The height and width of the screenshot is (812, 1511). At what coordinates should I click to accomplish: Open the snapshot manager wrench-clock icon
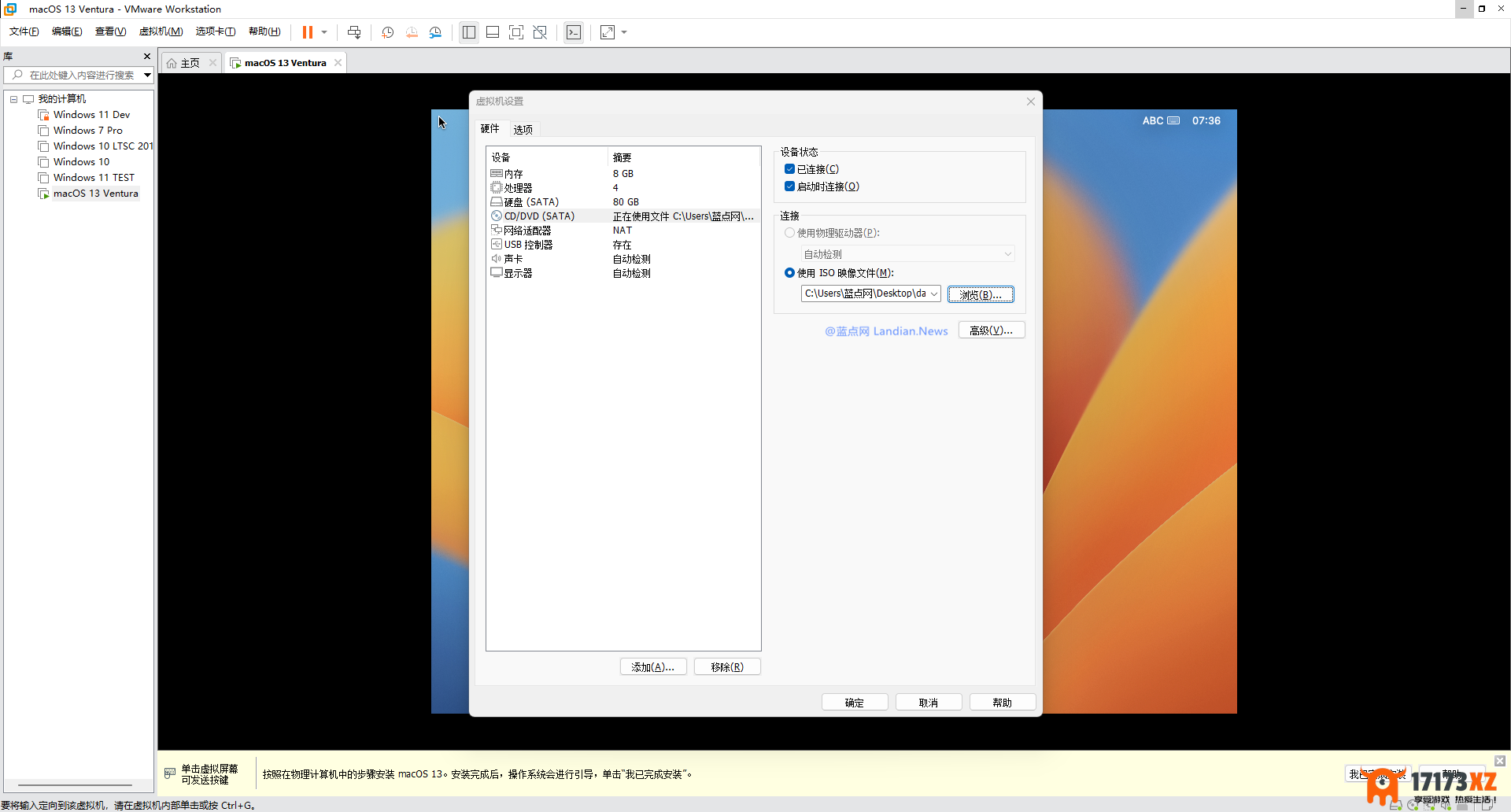point(436,32)
